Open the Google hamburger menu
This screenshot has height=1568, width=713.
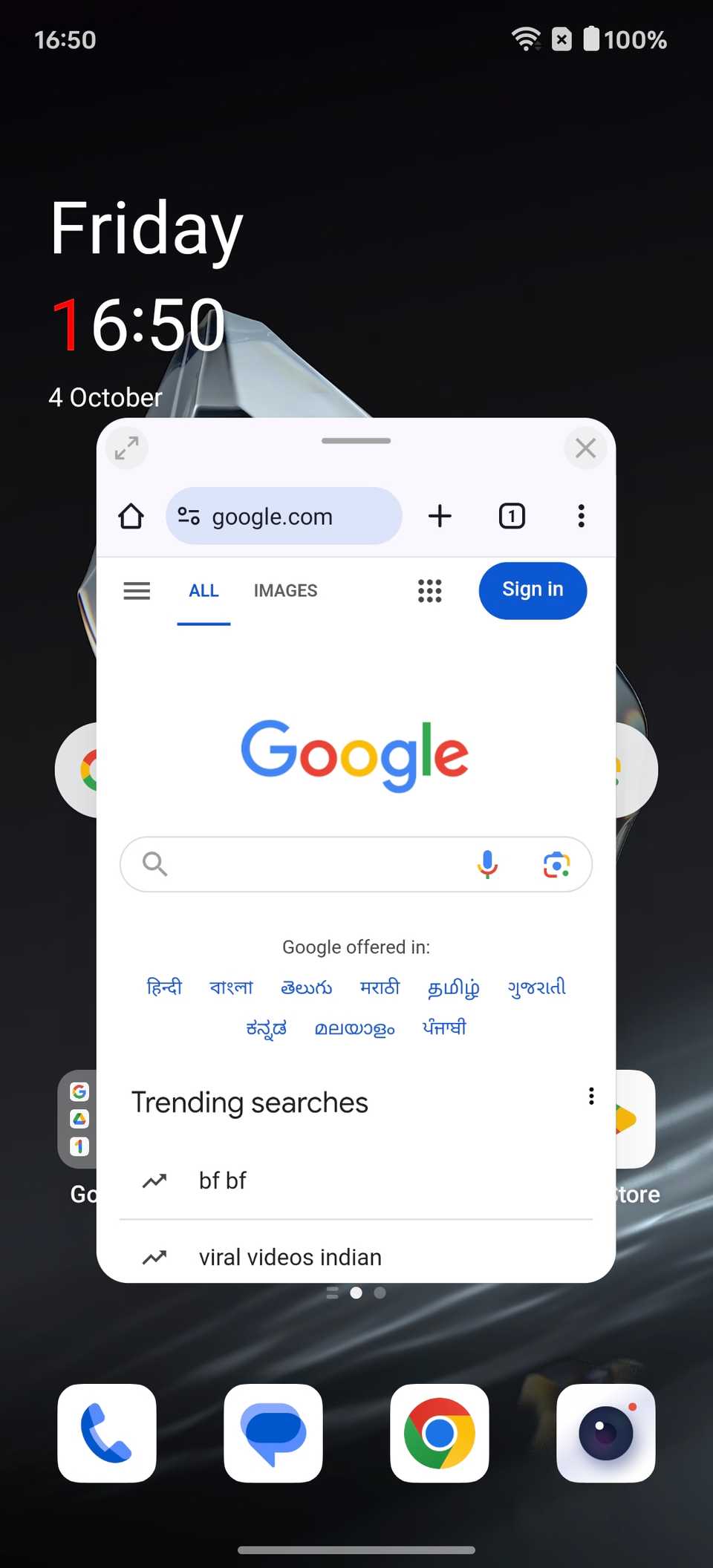[137, 591]
